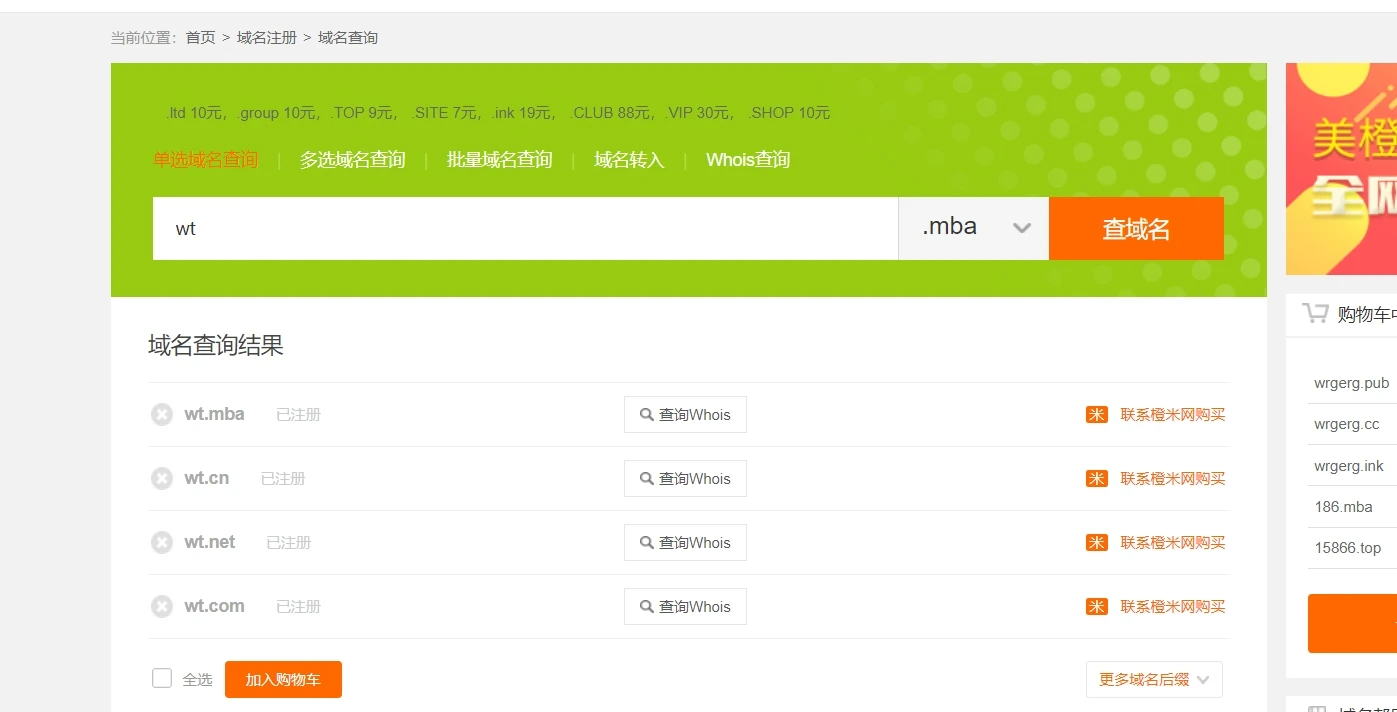Click the shopping cart icon in sidebar
The image size is (1397, 712).
tap(1315, 314)
